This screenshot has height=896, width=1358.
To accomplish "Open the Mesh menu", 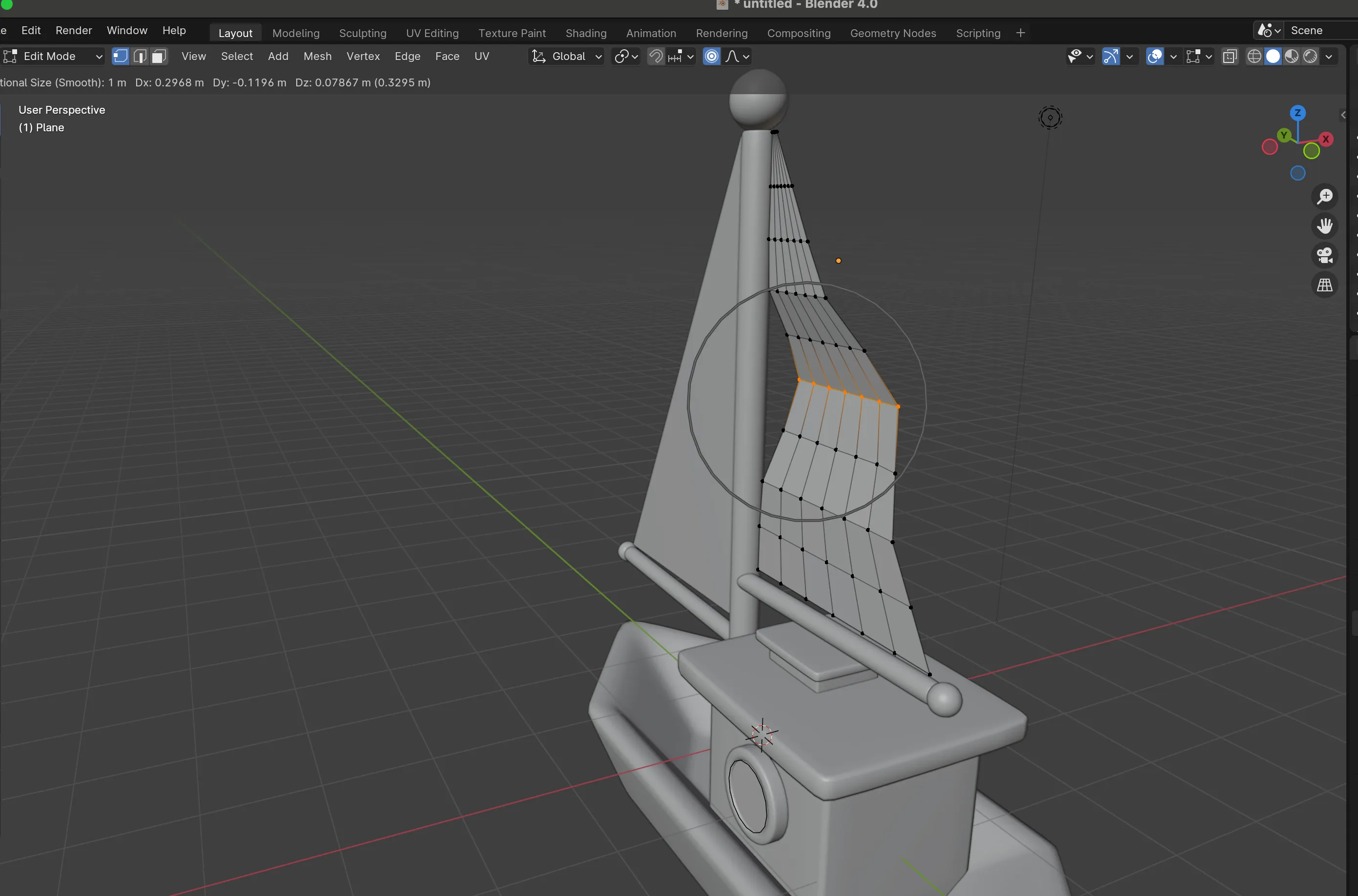I will tap(317, 56).
